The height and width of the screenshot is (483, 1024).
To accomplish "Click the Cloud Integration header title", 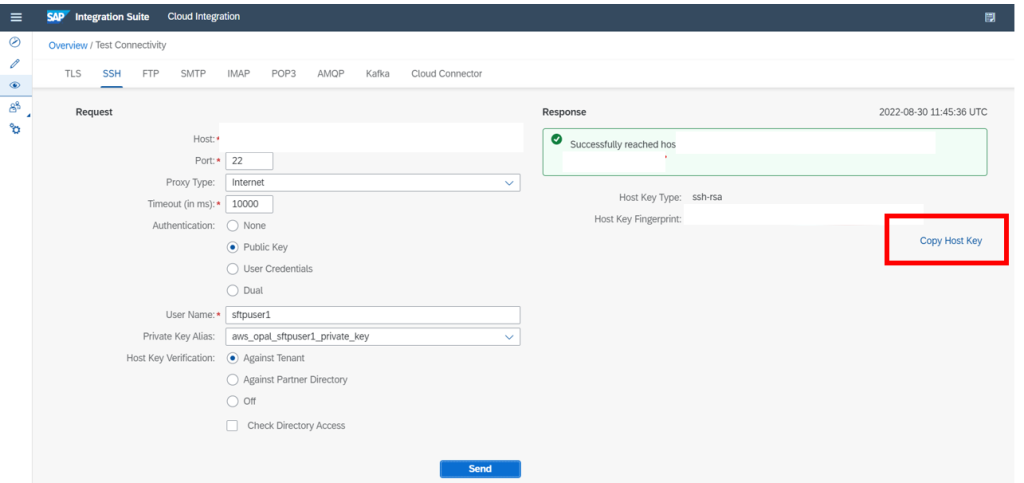I will [204, 16].
